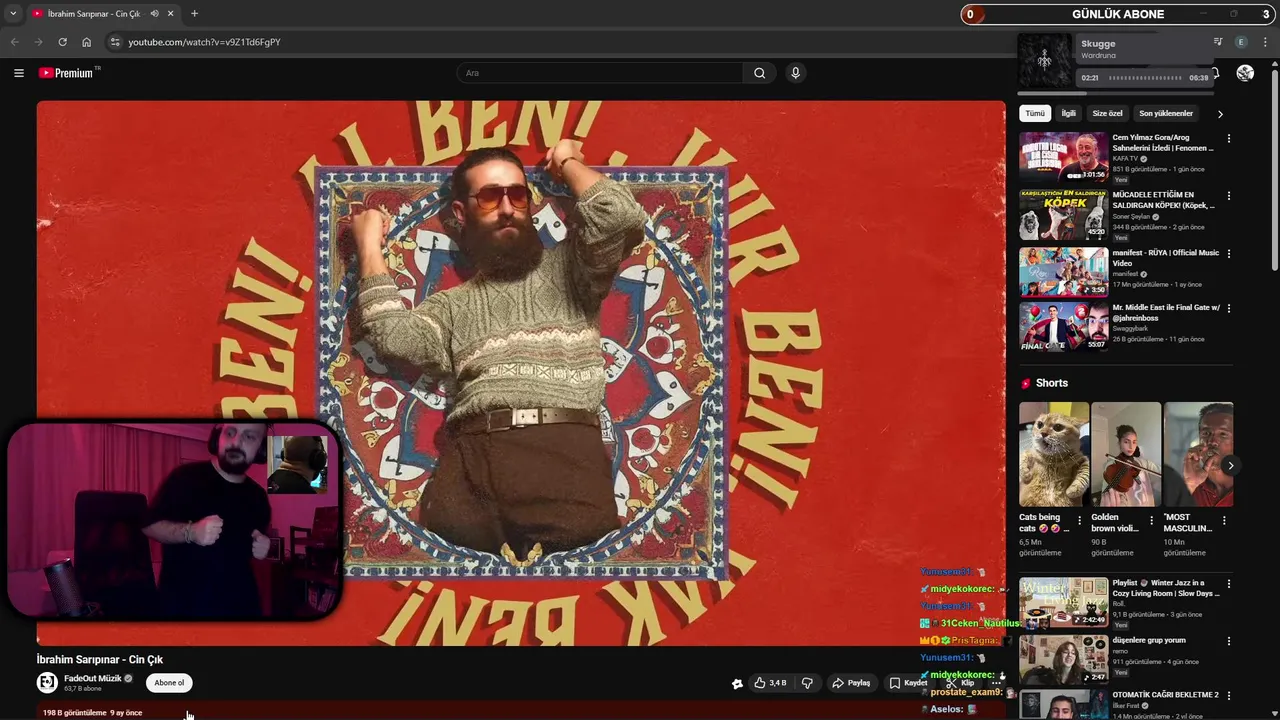The width and height of the screenshot is (1280, 720).
Task: Save video with 'Kaydet' button
Action: click(908, 683)
